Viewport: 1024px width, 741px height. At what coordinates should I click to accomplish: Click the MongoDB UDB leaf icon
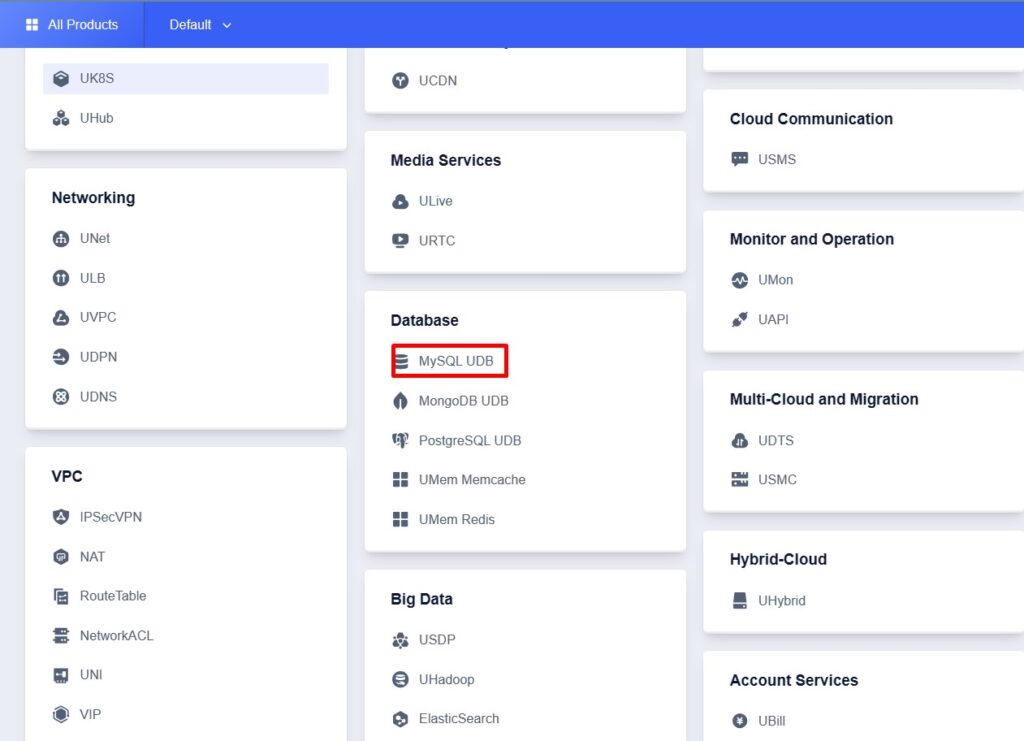401,401
